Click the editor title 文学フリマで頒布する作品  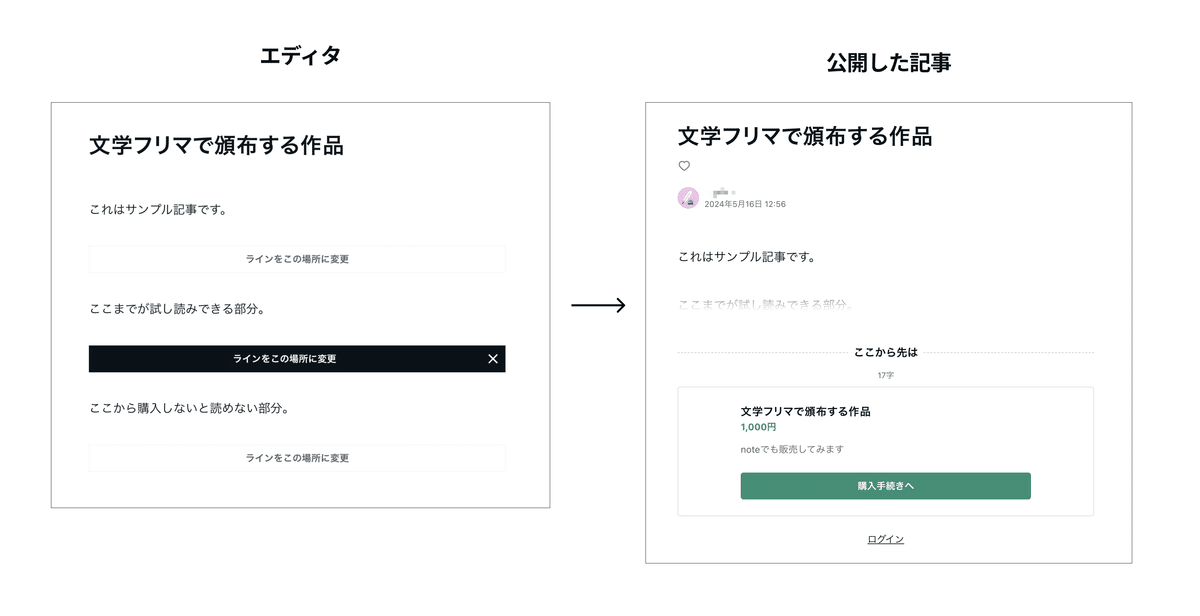coord(216,146)
